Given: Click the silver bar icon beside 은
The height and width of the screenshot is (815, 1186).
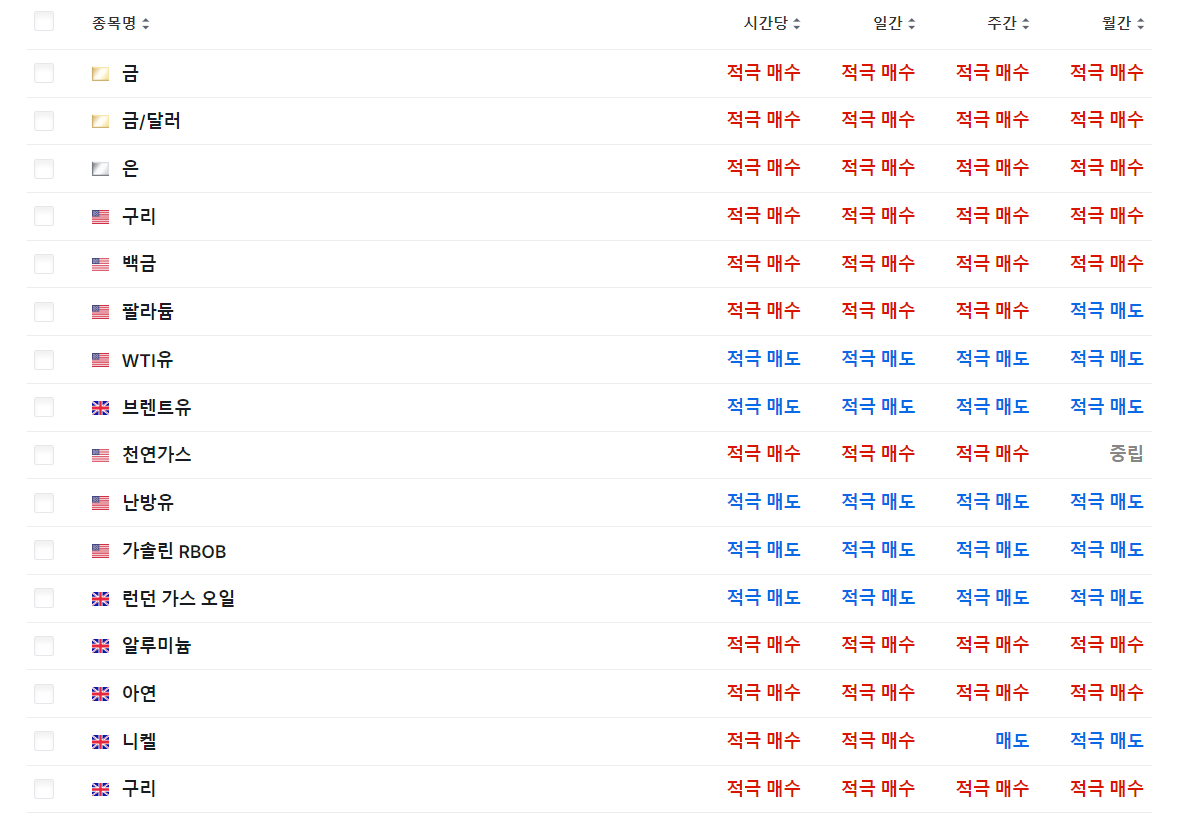Looking at the screenshot, I should (x=100, y=169).
